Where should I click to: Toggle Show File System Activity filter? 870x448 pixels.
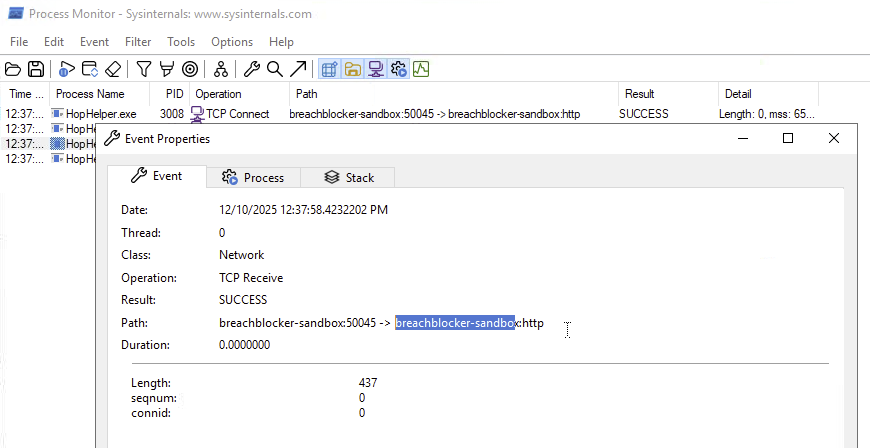click(x=353, y=69)
